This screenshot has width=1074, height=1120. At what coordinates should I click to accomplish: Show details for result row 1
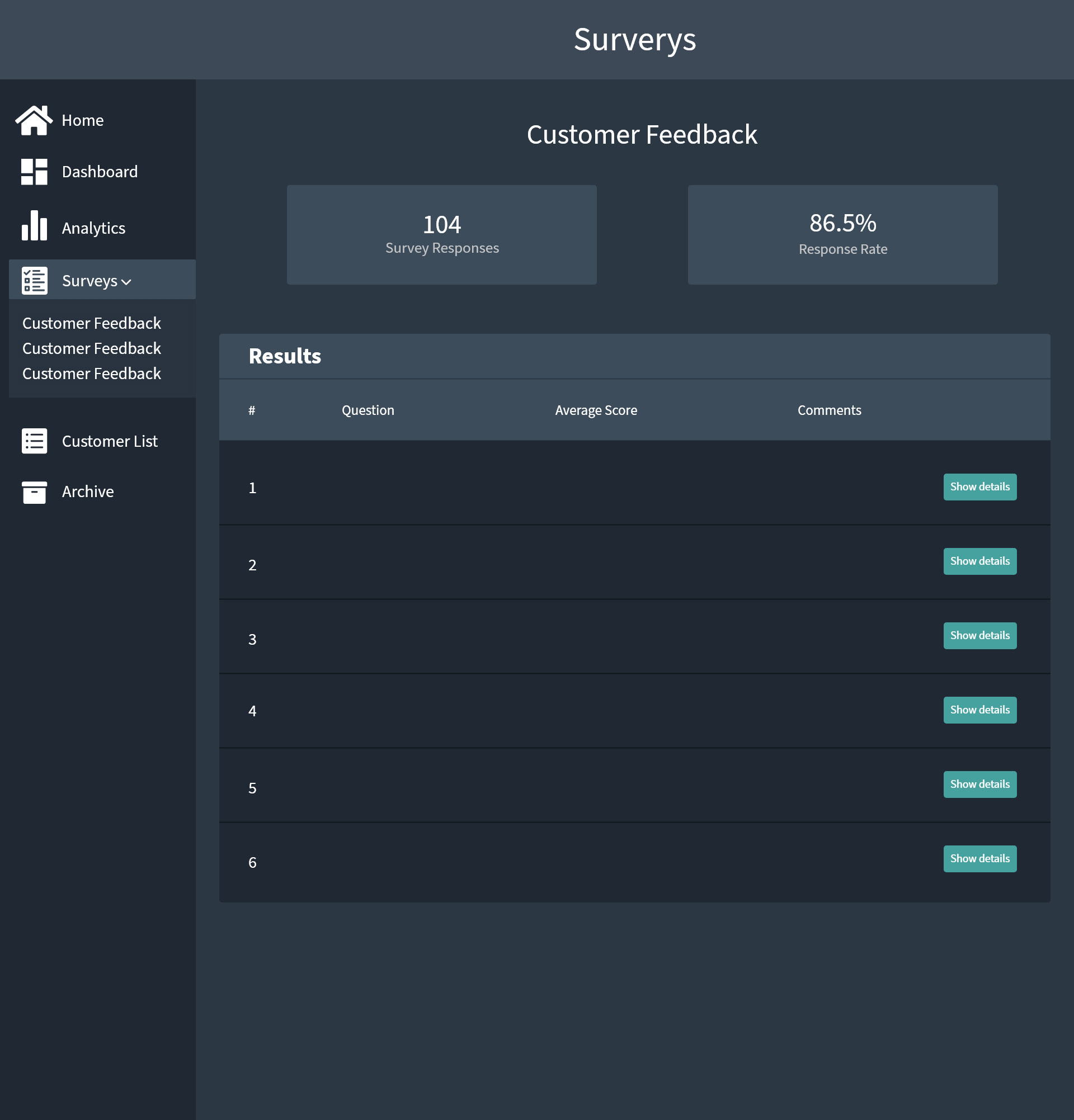point(979,487)
